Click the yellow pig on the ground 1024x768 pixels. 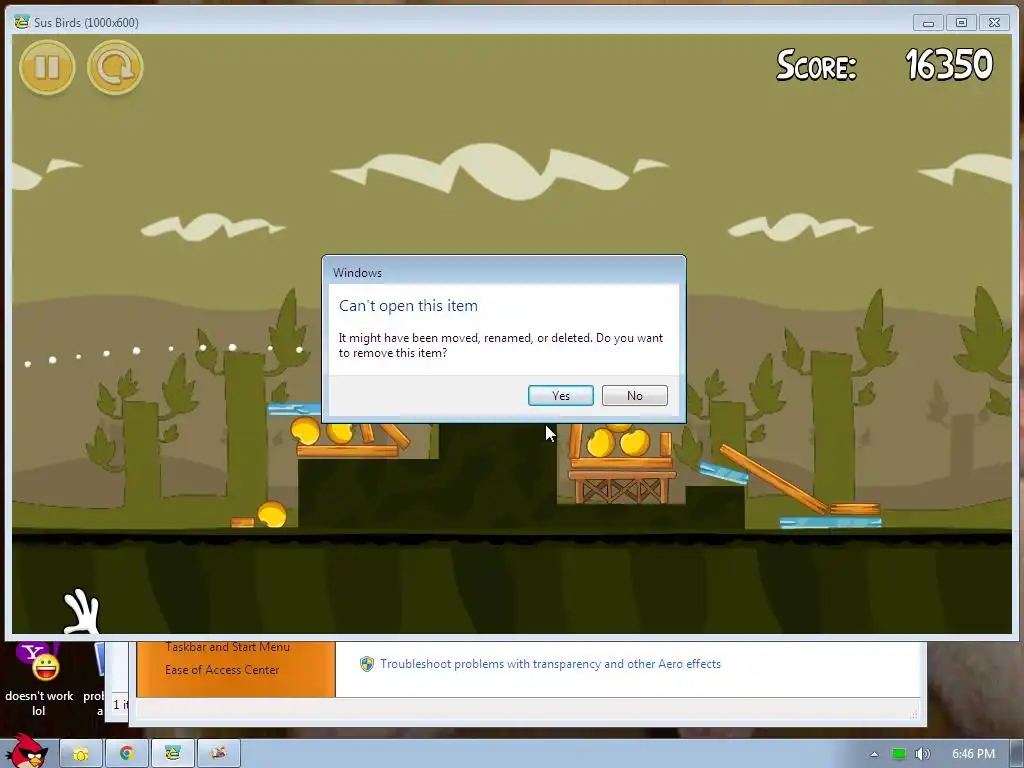pyautogui.click(x=272, y=514)
